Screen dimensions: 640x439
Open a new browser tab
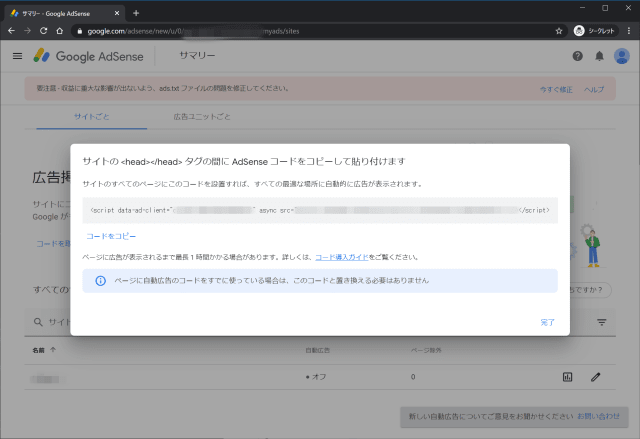(136, 13)
